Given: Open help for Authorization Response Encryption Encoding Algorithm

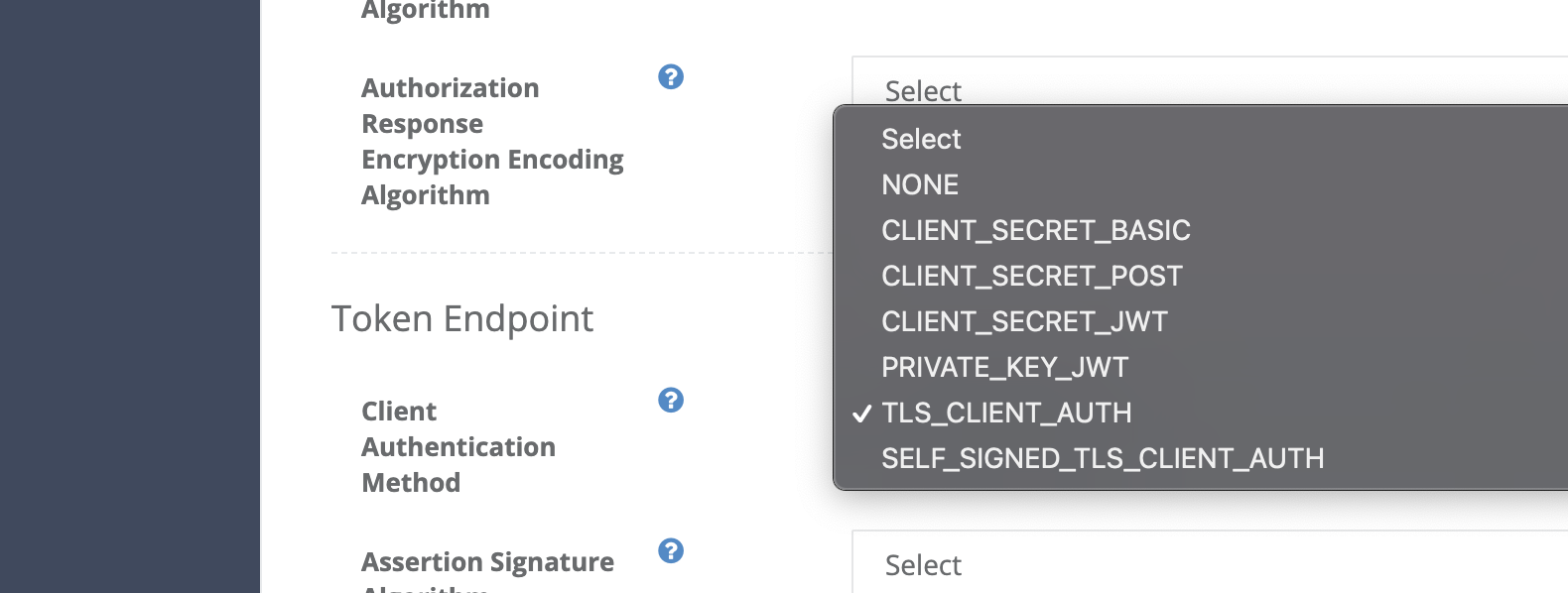Looking at the screenshot, I should [x=671, y=76].
